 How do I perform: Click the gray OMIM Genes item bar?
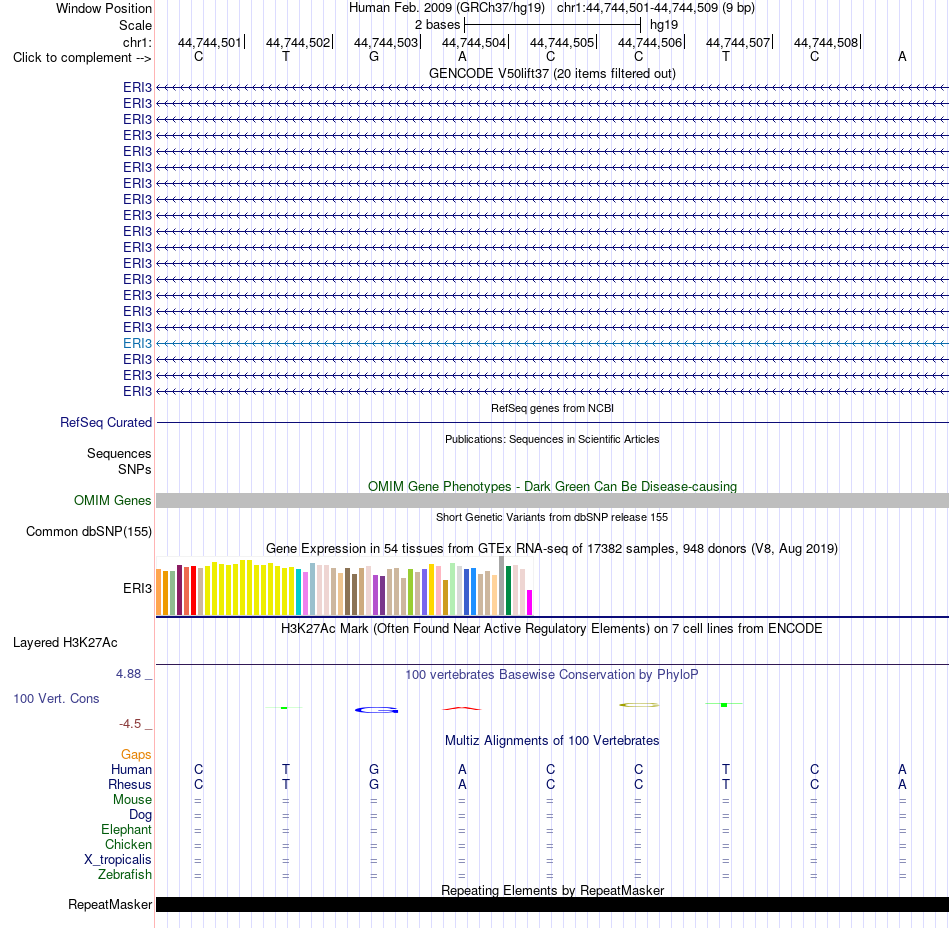(552, 500)
